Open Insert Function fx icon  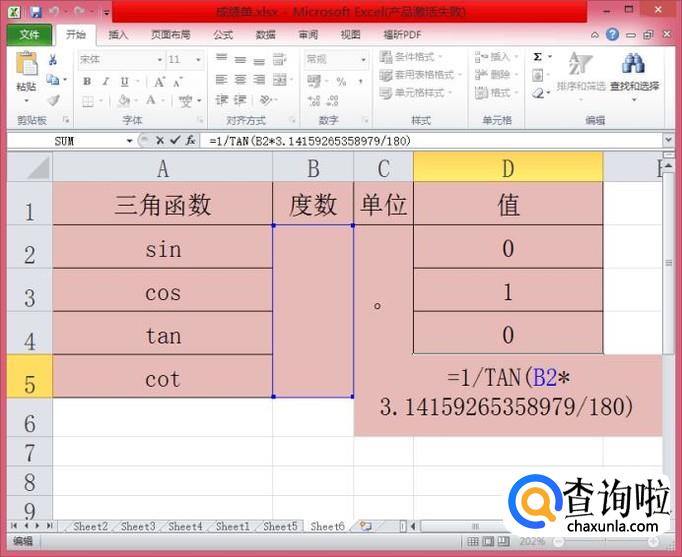(190, 141)
